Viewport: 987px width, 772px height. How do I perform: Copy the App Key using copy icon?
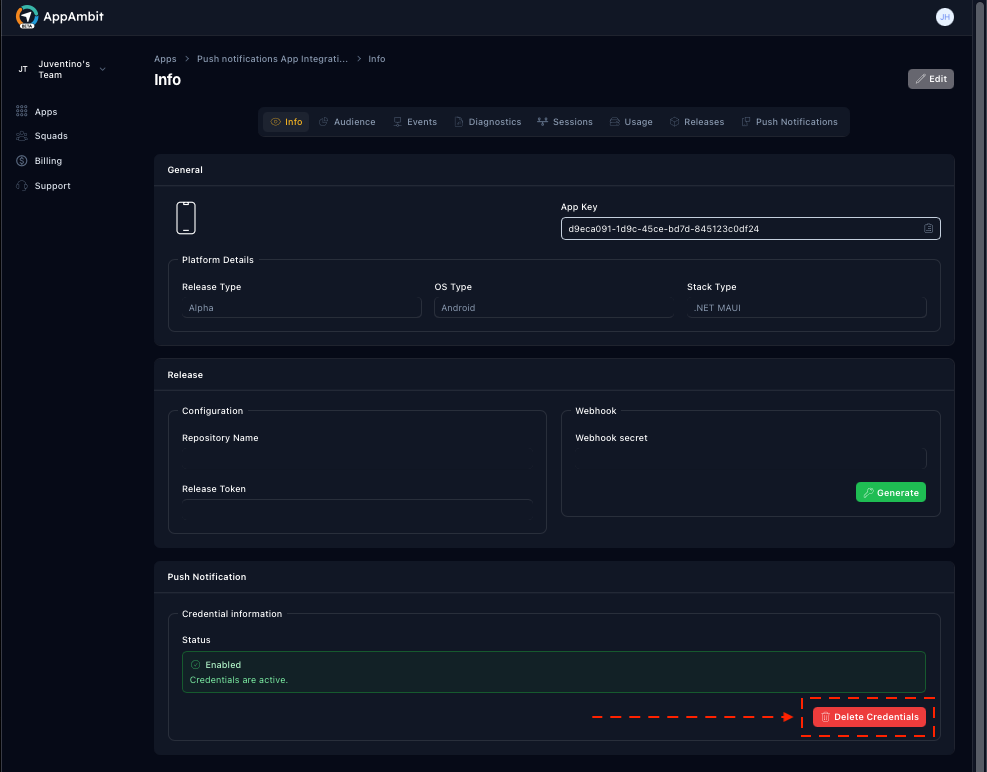click(928, 229)
